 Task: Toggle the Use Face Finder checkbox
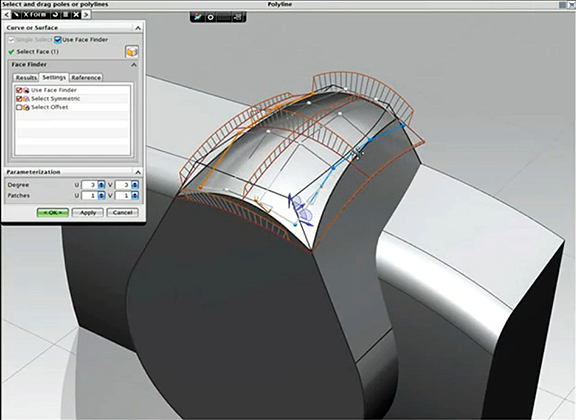coord(58,40)
